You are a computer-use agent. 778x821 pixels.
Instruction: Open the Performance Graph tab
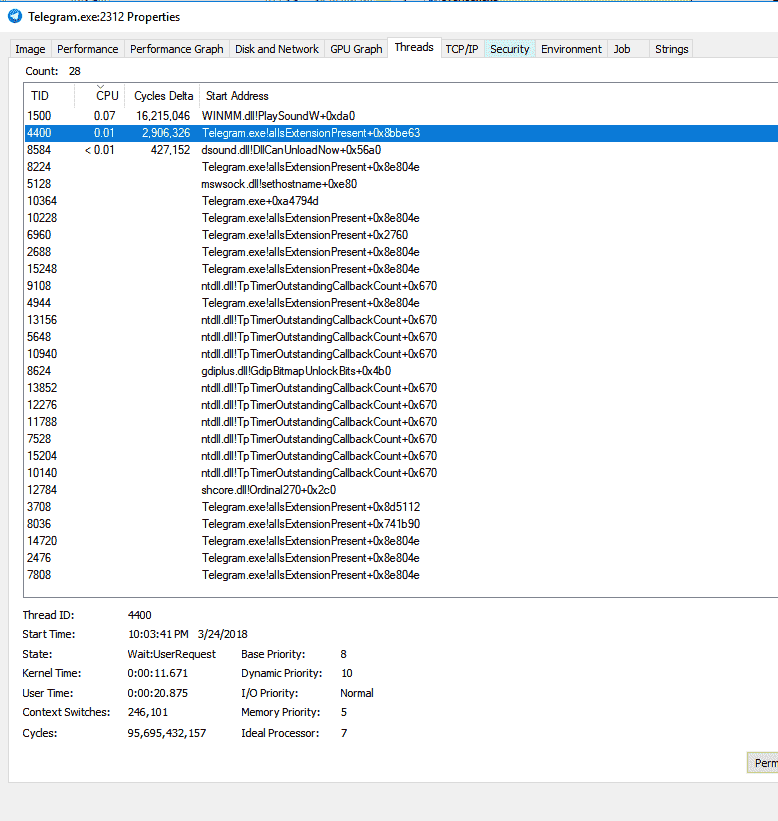[x=176, y=49]
